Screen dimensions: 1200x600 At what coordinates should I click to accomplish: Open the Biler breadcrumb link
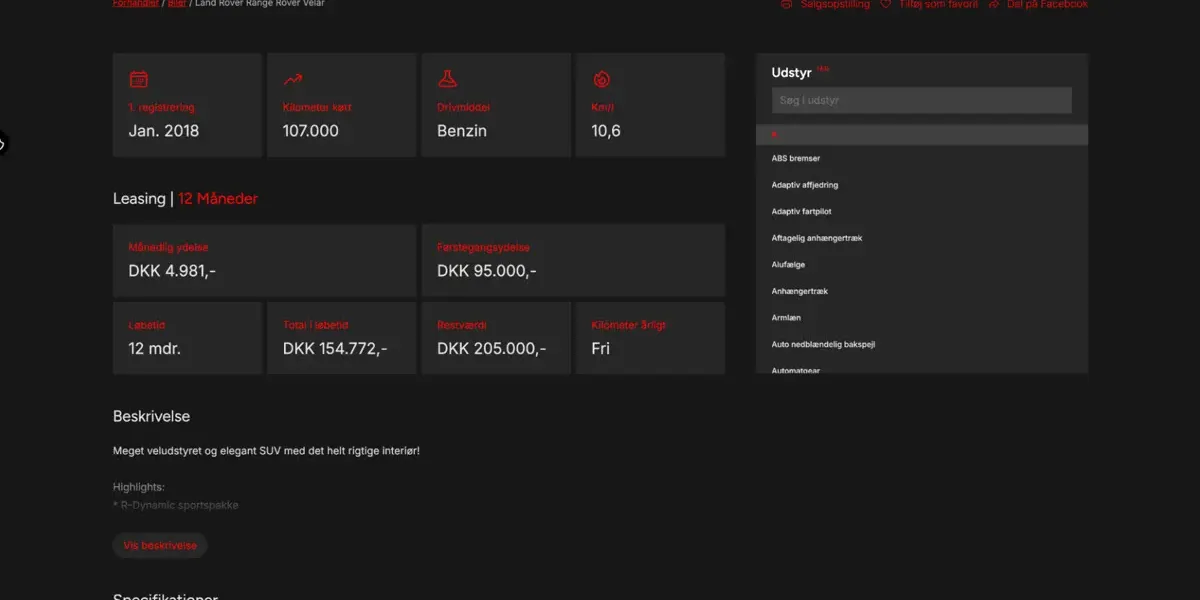click(x=177, y=3)
